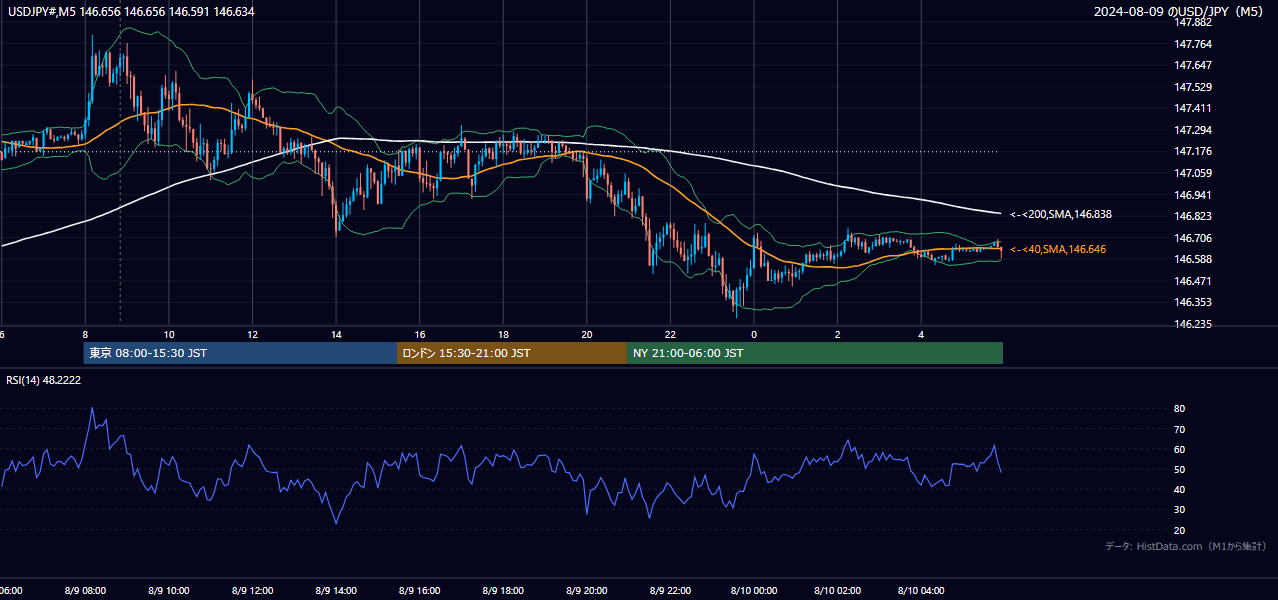Click the 8/10 02:00 time label

pos(837,591)
